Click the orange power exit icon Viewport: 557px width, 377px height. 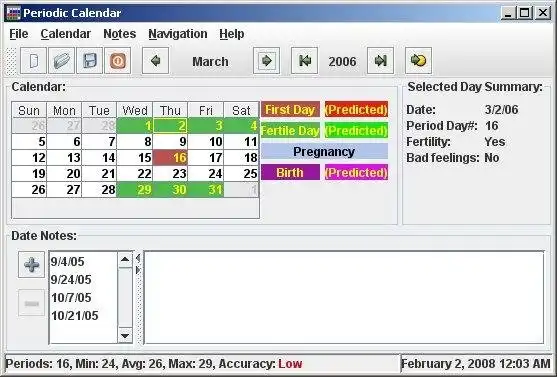(x=118, y=61)
